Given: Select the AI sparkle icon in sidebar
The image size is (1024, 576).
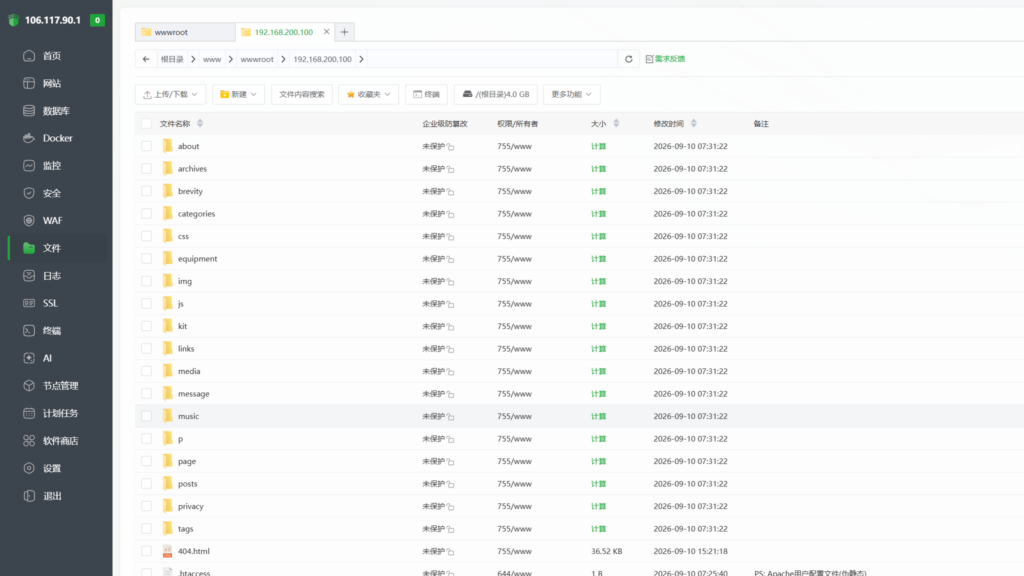Looking at the screenshot, I should point(29,358).
